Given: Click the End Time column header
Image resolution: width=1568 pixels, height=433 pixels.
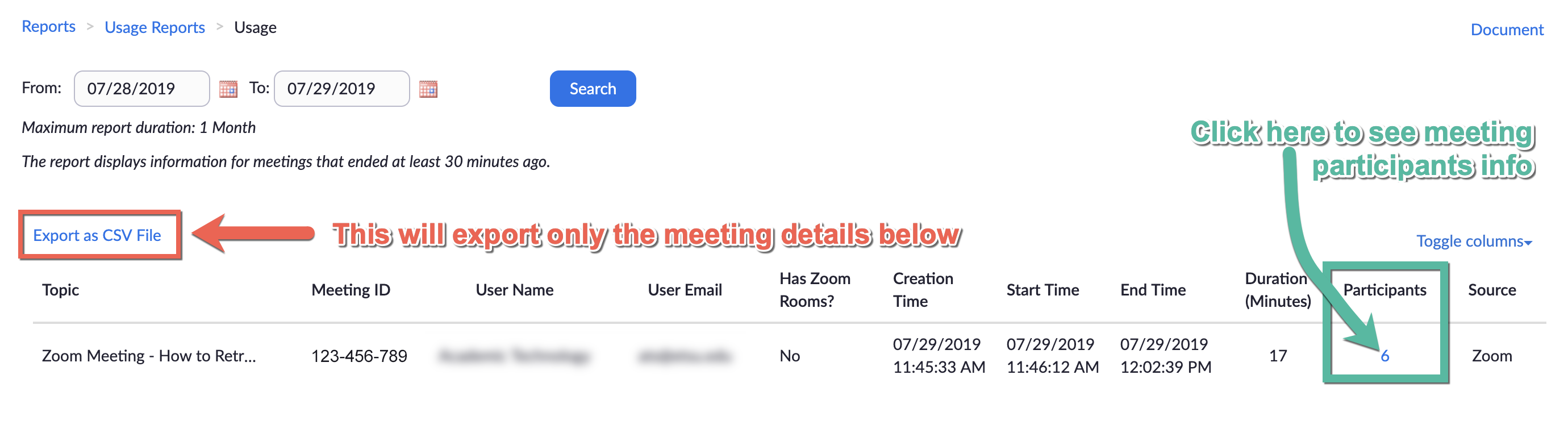Looking at the screenshot, I should [1153, 290].
